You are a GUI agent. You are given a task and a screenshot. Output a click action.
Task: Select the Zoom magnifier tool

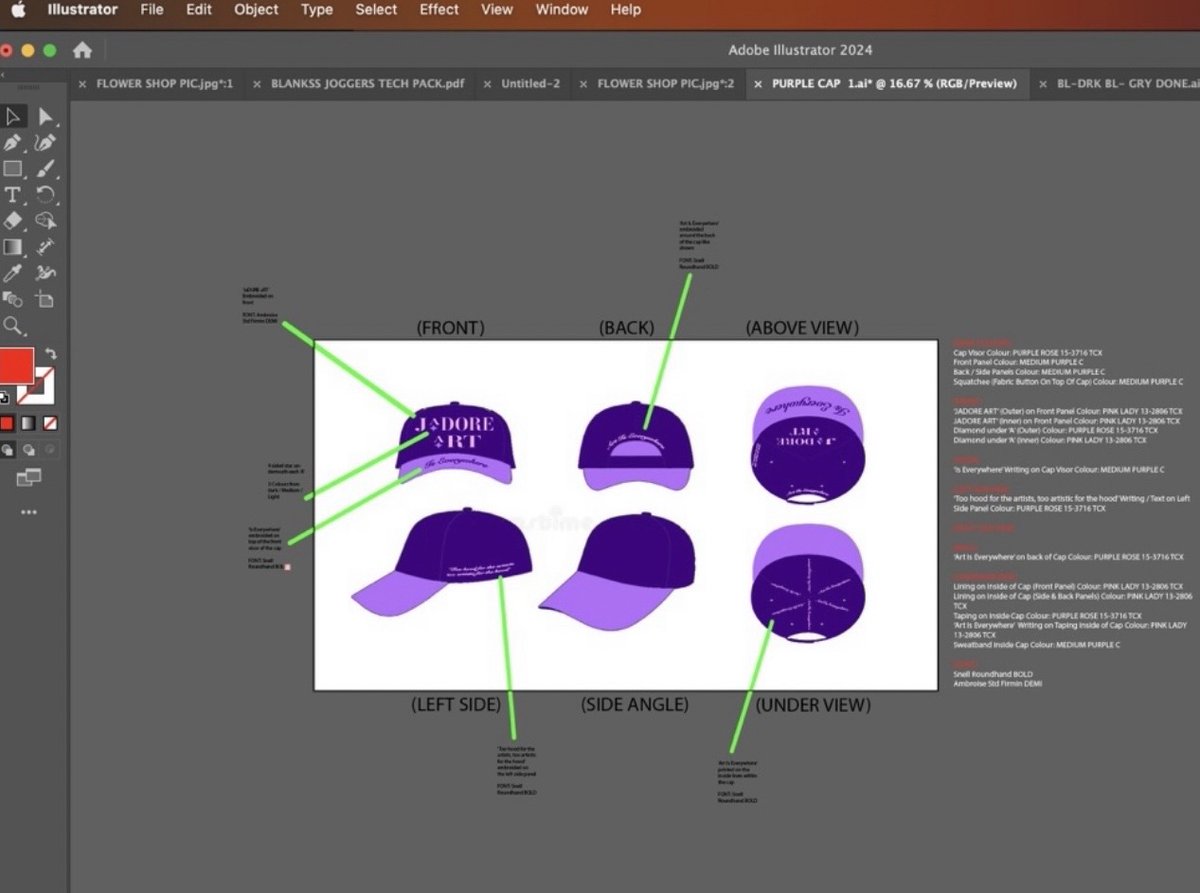(x=13, y=326)
